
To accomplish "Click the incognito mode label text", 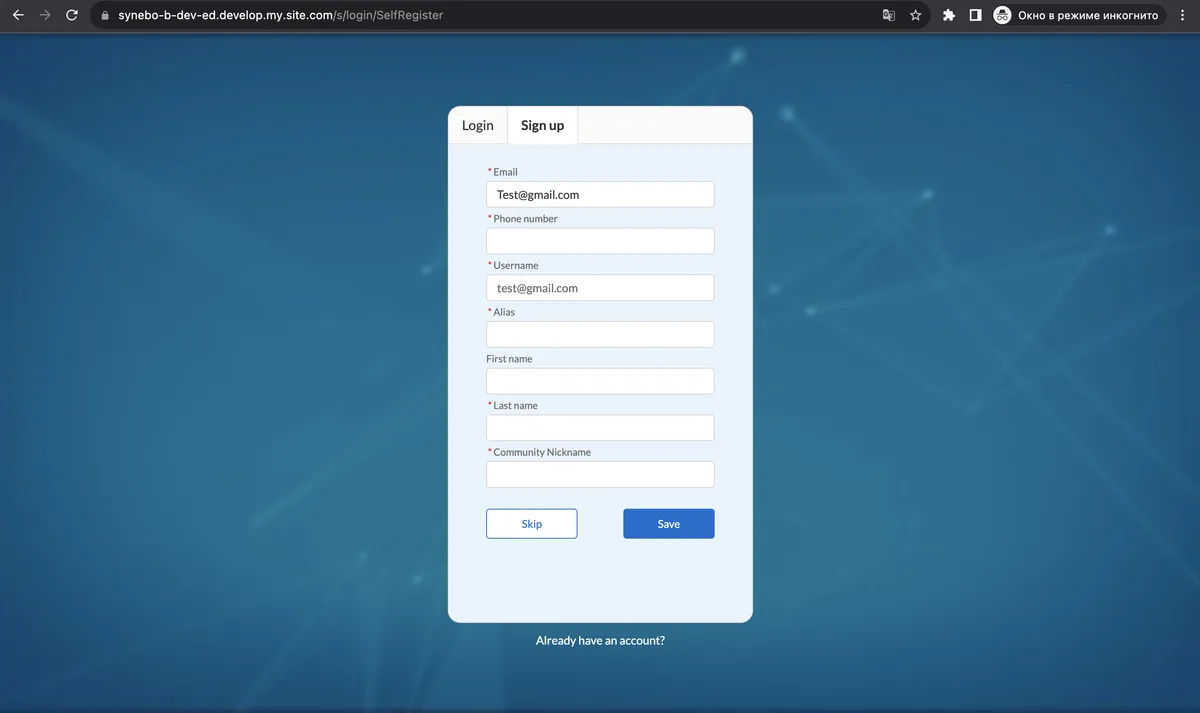I will point(1088,15).
